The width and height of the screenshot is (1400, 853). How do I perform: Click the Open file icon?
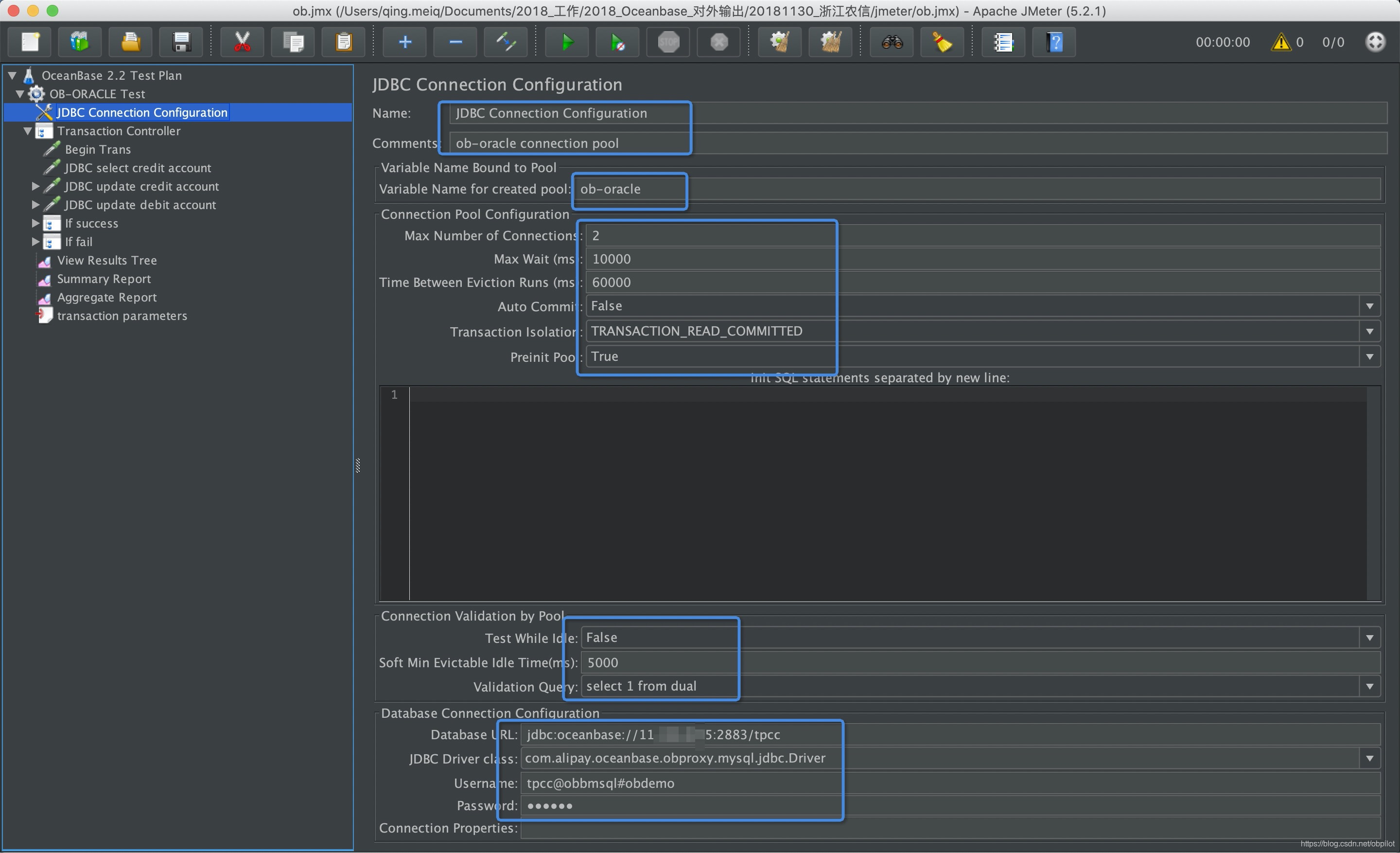(x=131, y=42)
